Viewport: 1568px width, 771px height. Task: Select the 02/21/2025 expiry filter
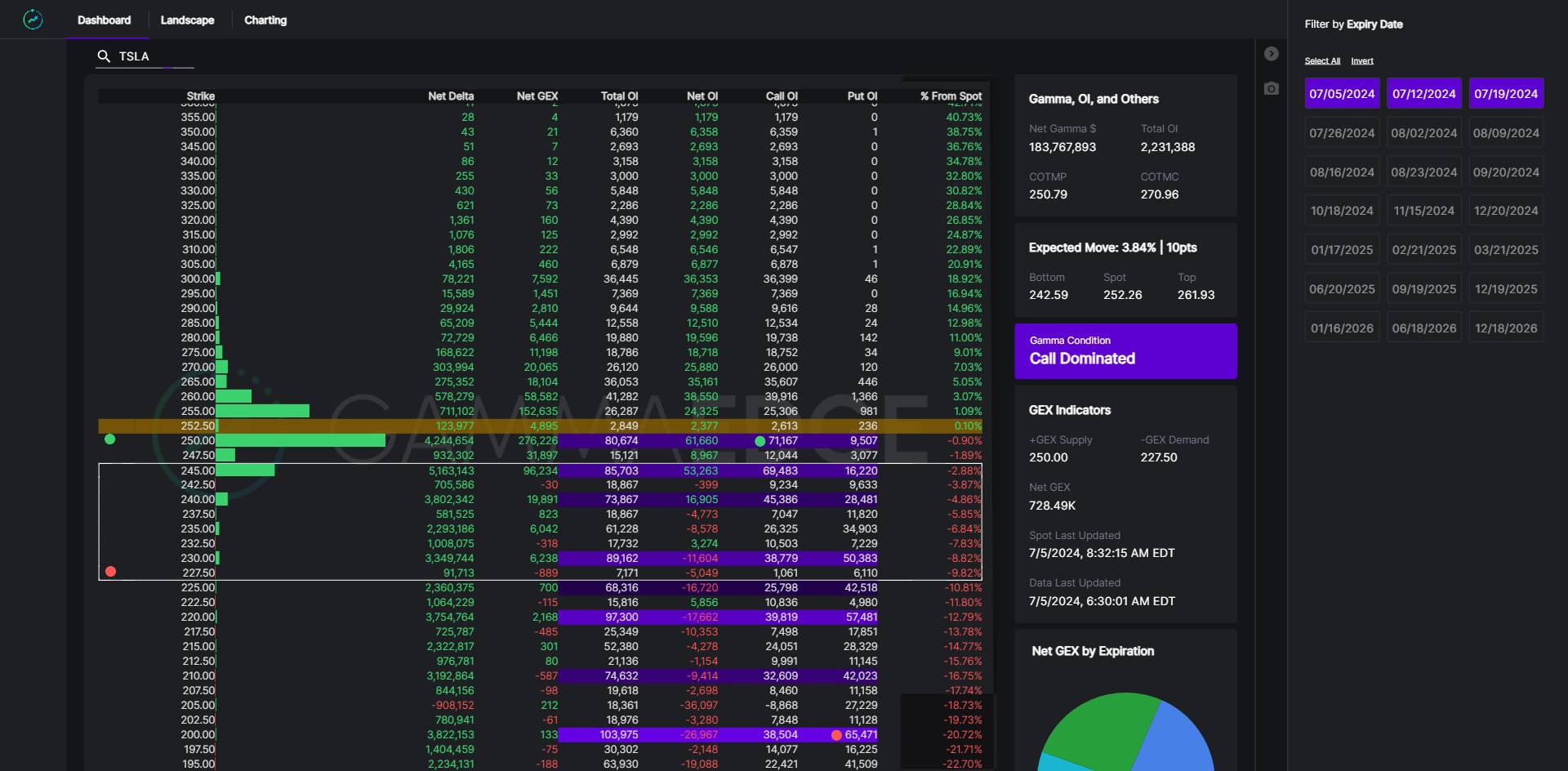click(1423, 250)
